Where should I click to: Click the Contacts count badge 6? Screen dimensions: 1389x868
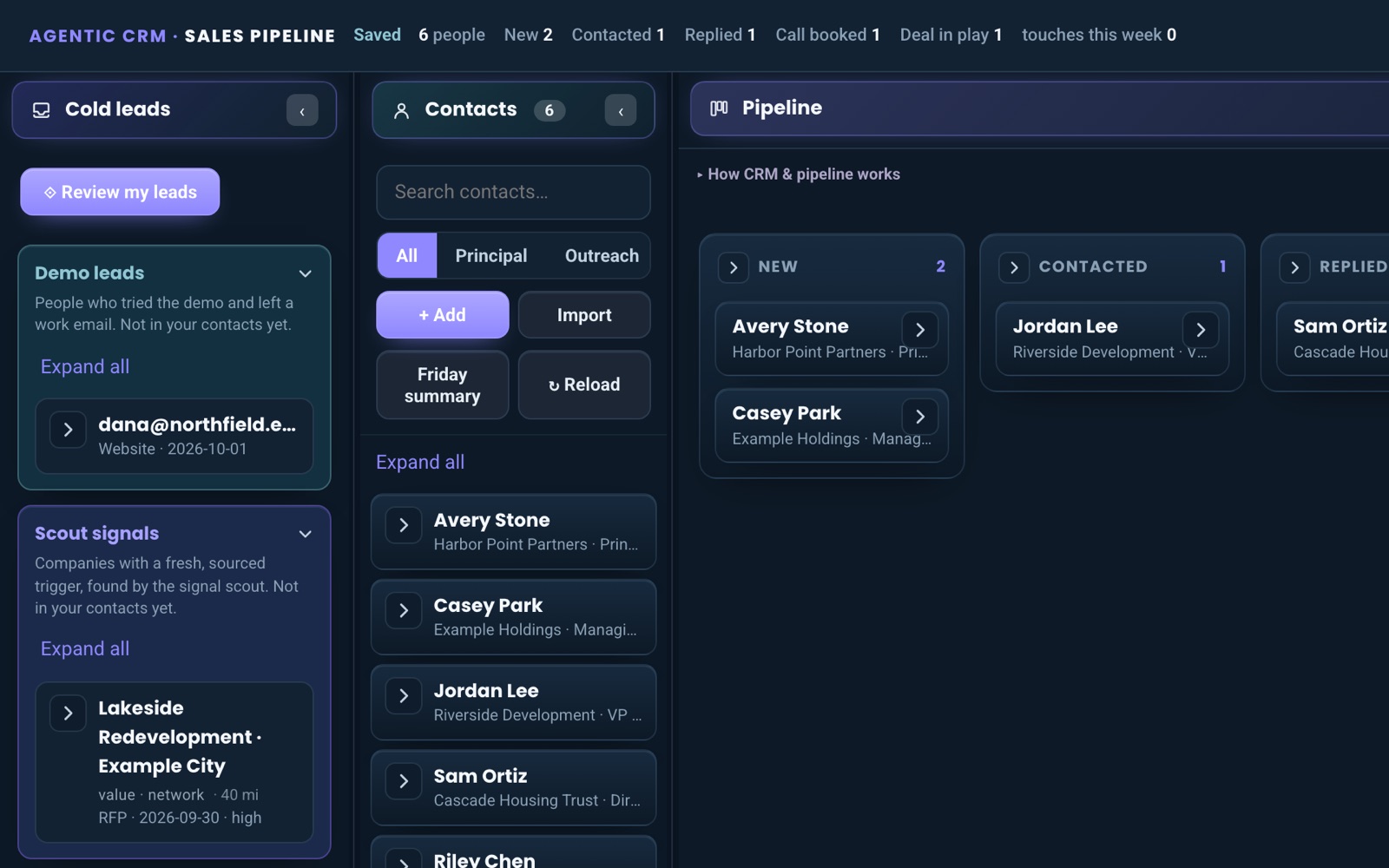pos(550,110)
